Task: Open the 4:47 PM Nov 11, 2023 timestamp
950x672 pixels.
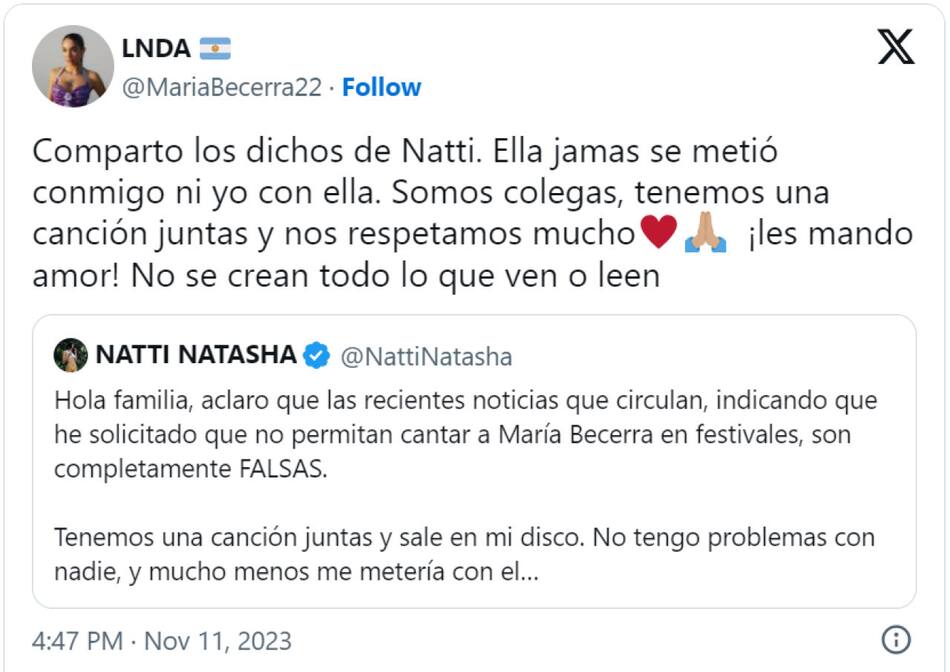Action: (x=162, y=640)
